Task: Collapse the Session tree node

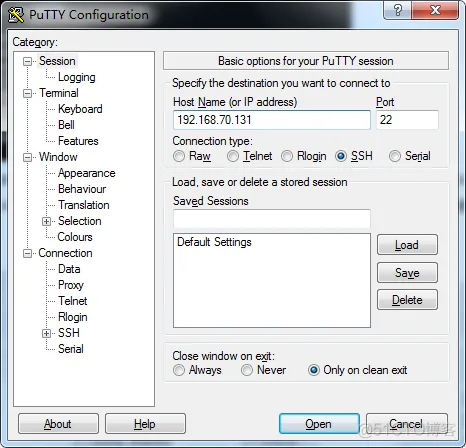Action: pos(27,61)
